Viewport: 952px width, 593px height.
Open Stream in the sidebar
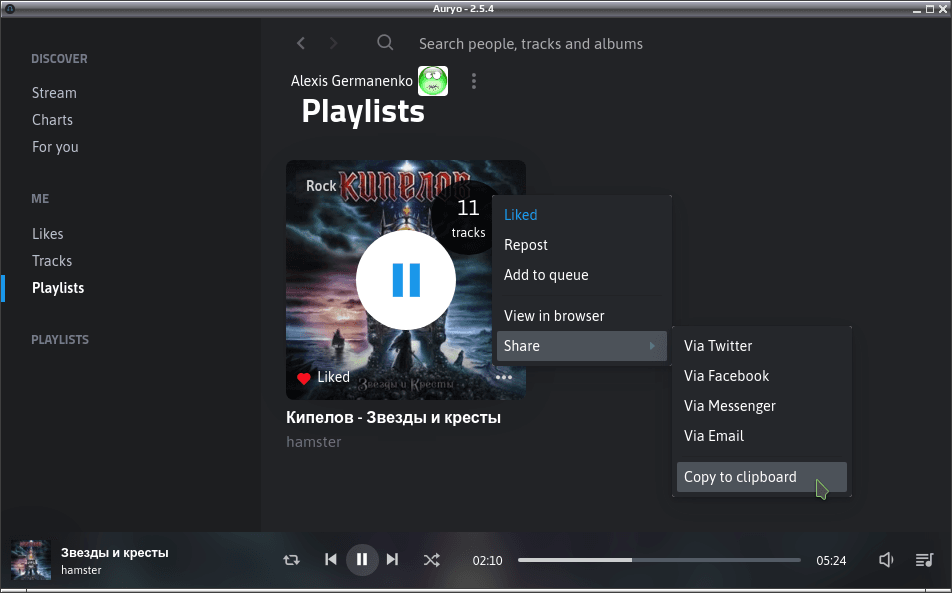54,93
